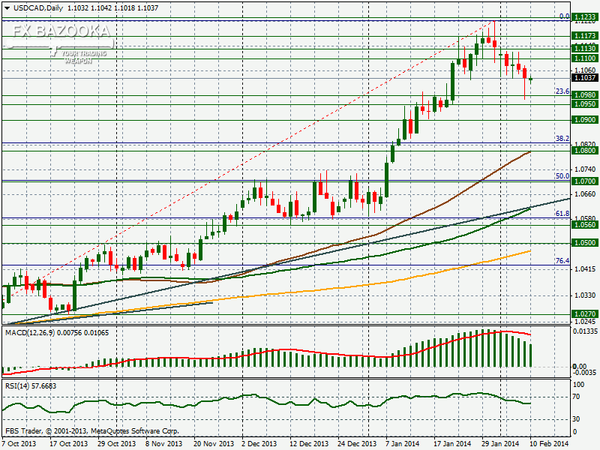The width and height of the screenshot is (600, 450).
Task: Click the 8 Nov 2013 date label
Action: (x=165, y=444)
